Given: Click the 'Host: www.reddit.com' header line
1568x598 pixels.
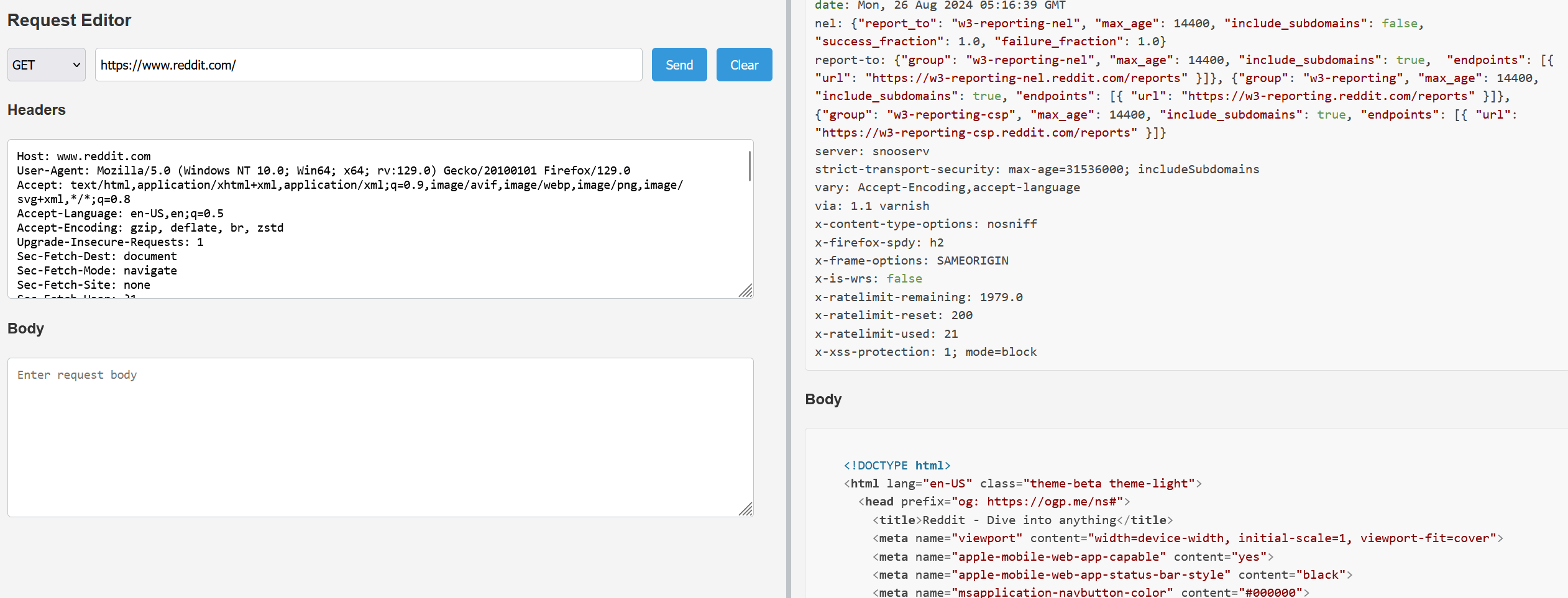Looking at the screenshot, I should point(84,156).
